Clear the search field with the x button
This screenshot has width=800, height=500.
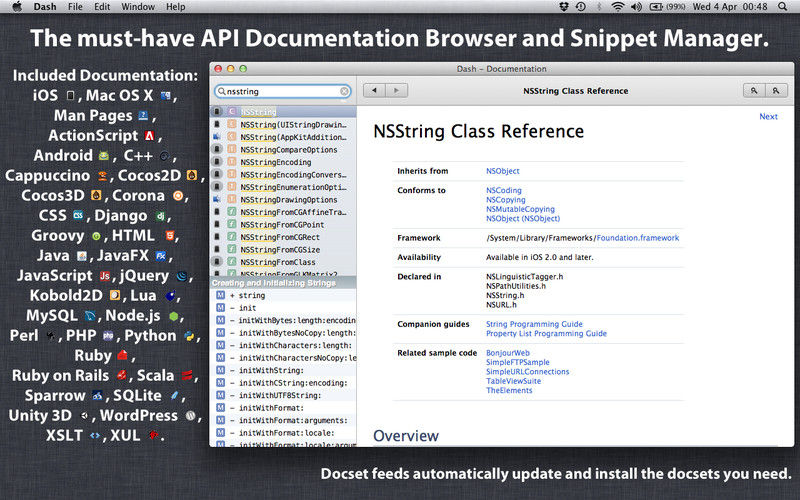[x=344, y=91]
